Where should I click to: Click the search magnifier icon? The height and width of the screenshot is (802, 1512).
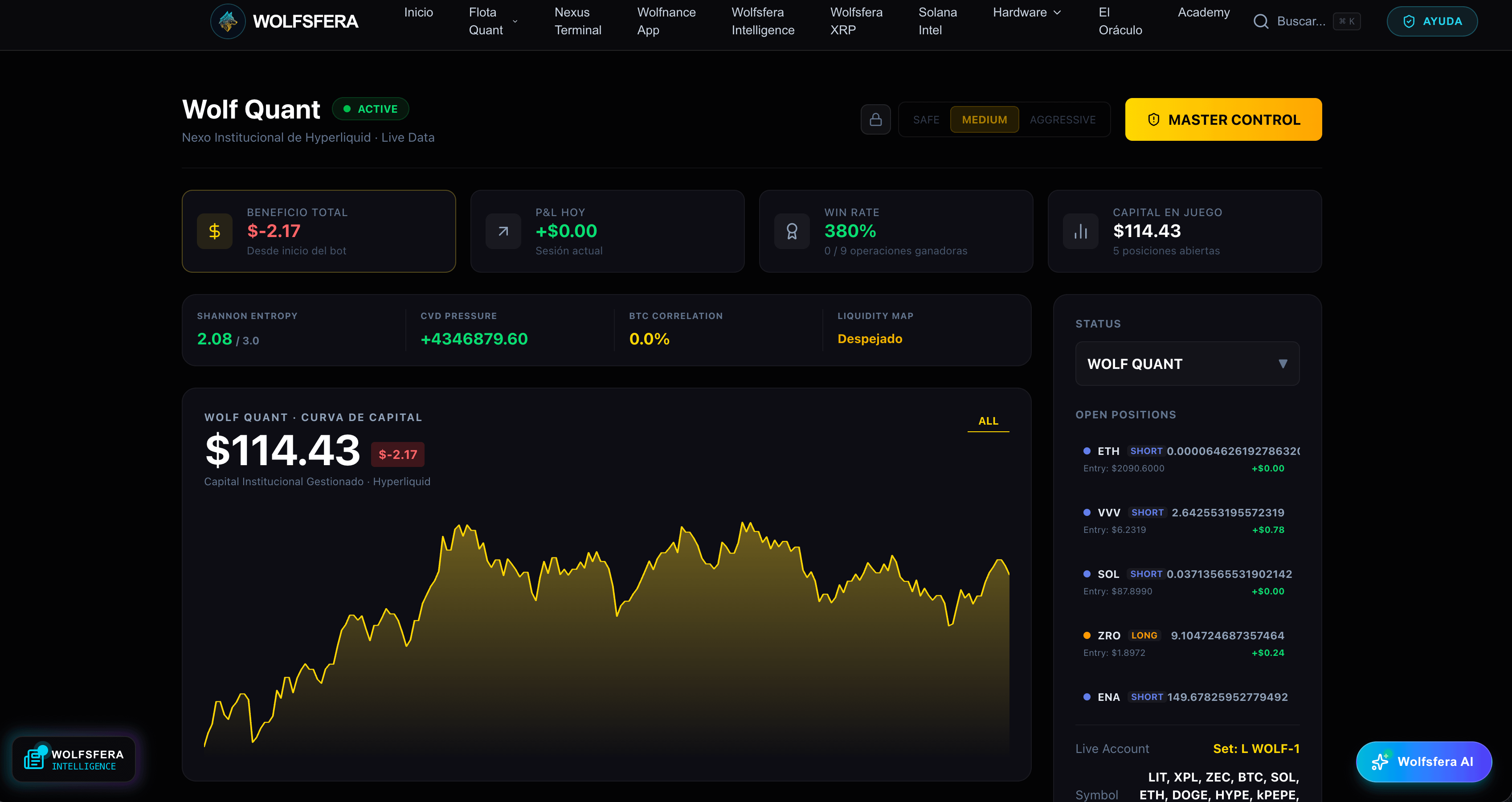point(1260,22)
